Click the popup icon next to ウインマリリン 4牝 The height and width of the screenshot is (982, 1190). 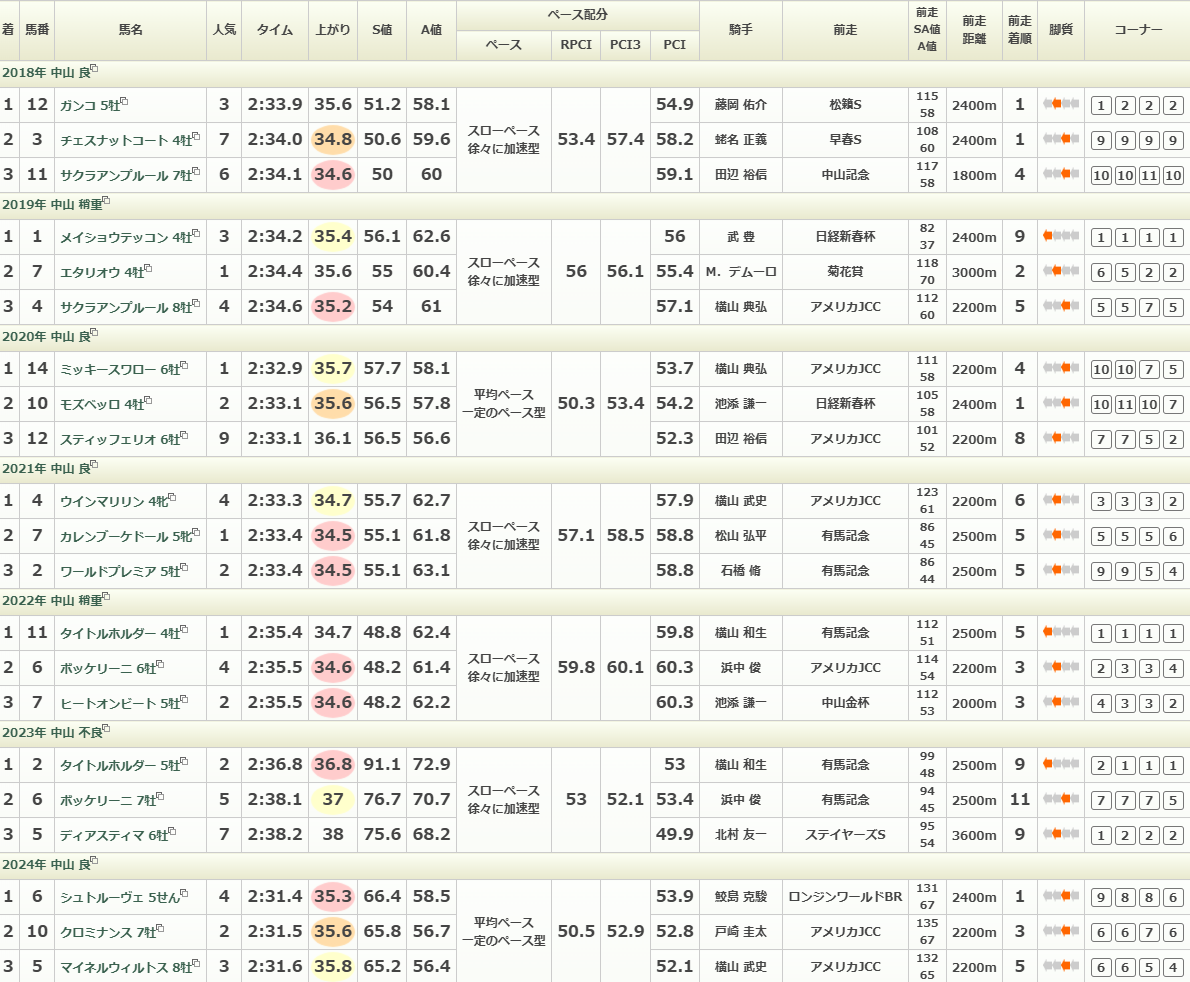click(172, 498)
